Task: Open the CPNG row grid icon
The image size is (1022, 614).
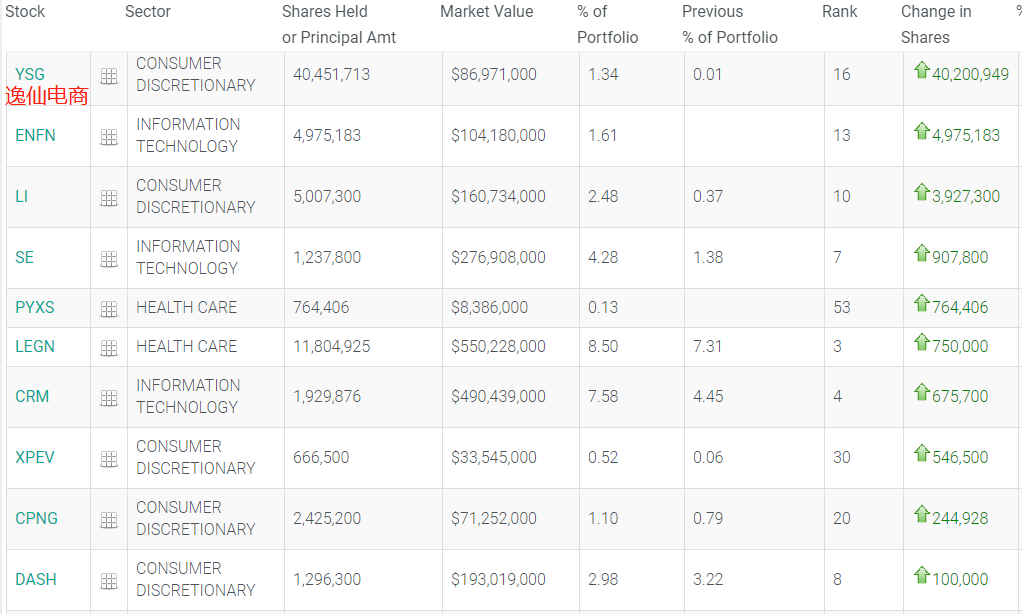Action: coord(109,520)
